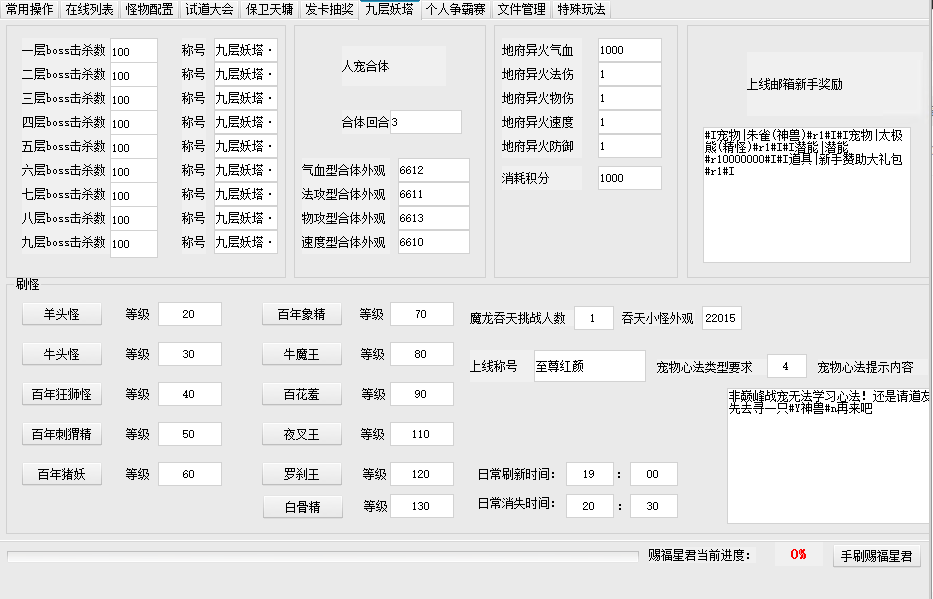Edit the 九层boss击杀数 field
This screenshot has width=933, height=599.
point(134,243)
